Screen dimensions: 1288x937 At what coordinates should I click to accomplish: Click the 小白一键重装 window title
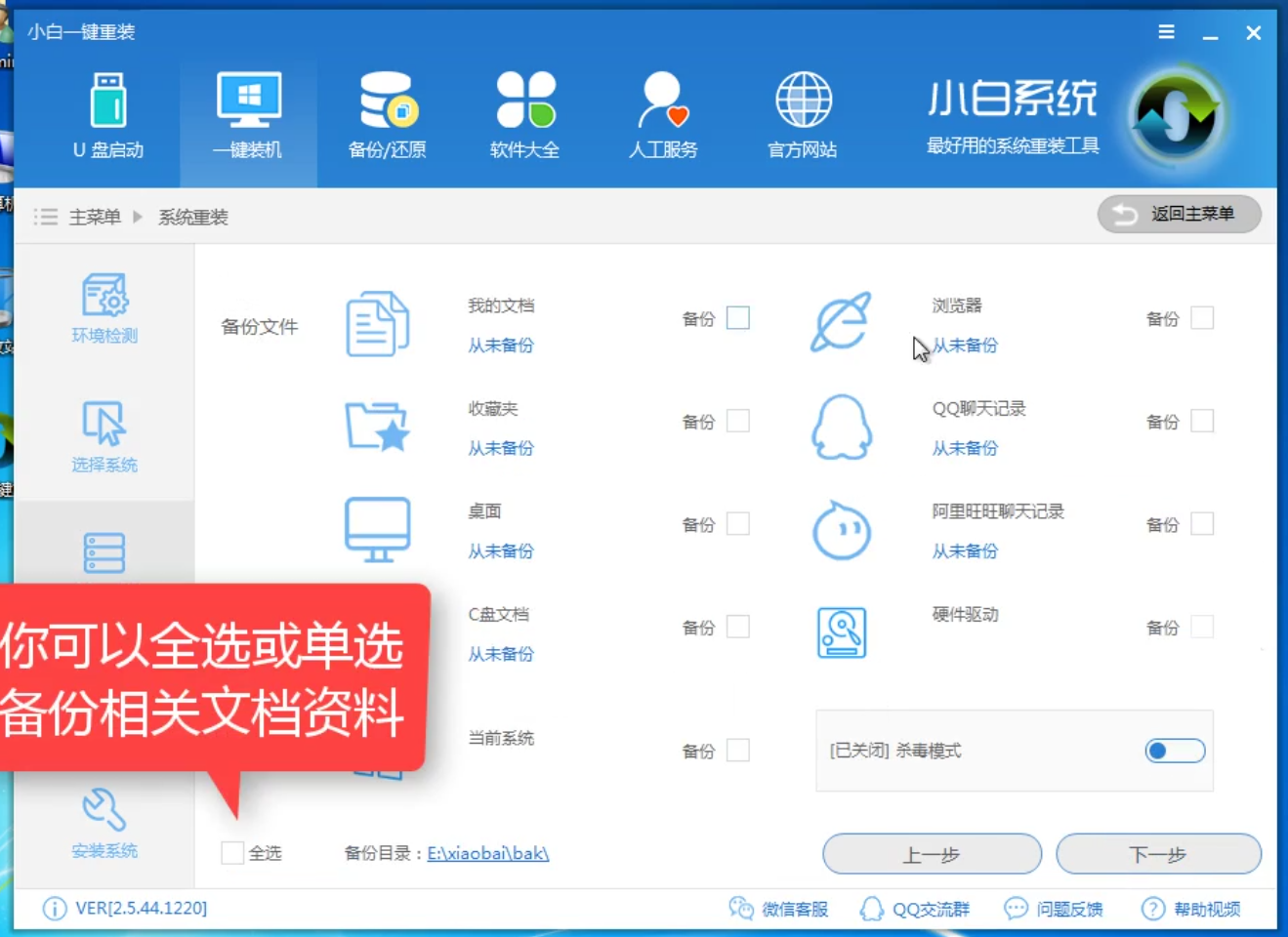(81, 32)
